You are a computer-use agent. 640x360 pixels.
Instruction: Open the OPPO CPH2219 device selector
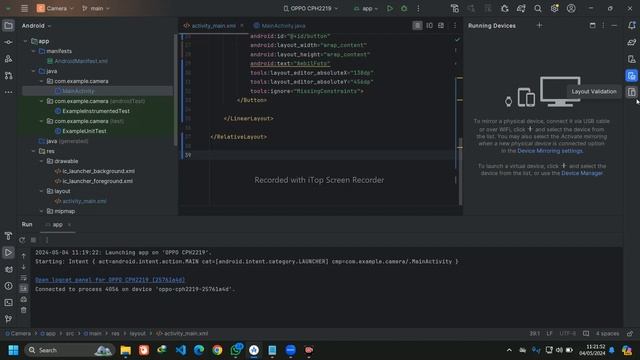[x=311, y=8]
